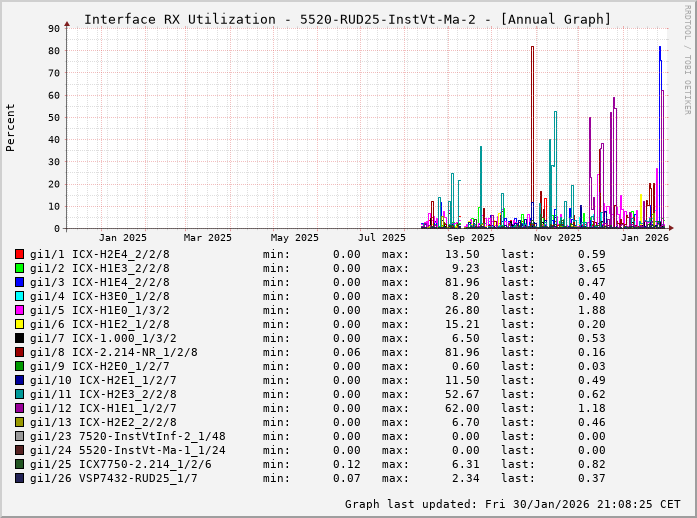Select legend label gi1/10 ICX-H2E1_1/2/7

(x=103, y=380)
